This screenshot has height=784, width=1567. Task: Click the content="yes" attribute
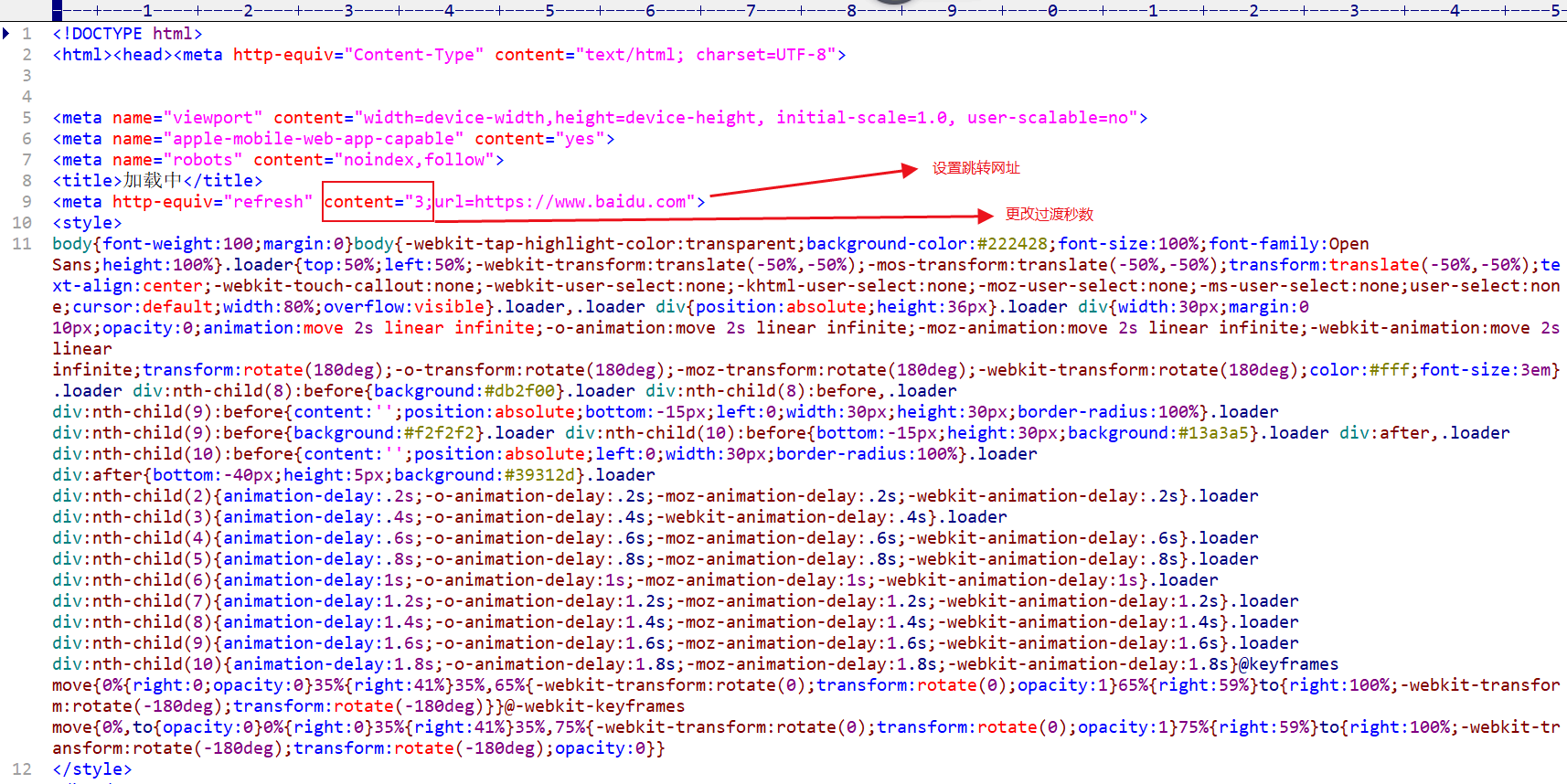[x=539, y=139]
